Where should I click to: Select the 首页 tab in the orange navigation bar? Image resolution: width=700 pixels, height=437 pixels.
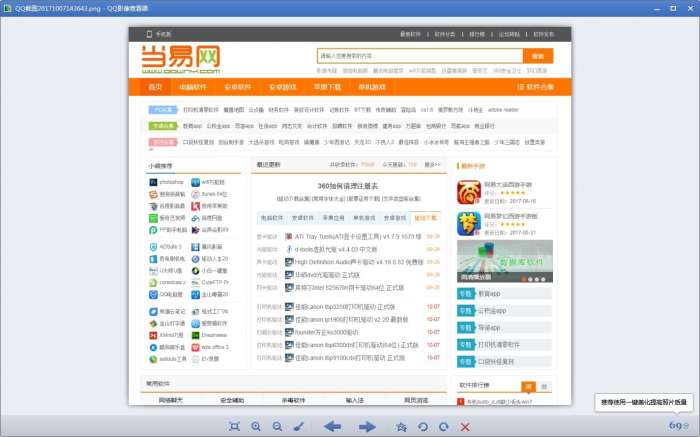(x=155, y=87)
